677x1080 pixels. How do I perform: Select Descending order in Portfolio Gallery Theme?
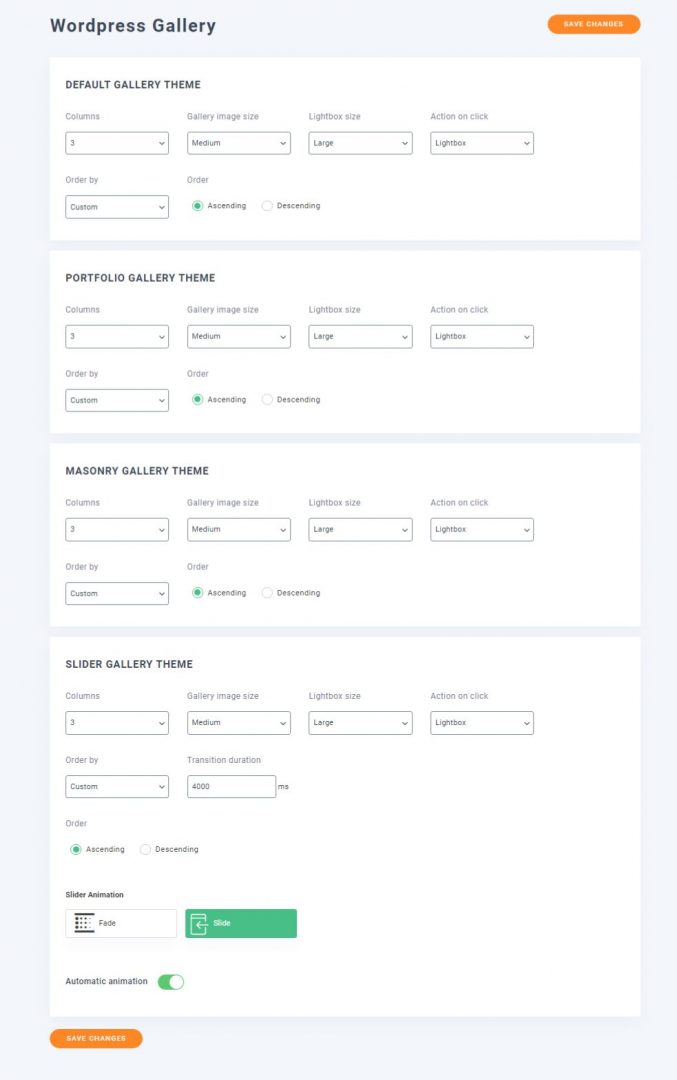pos(267,399)
